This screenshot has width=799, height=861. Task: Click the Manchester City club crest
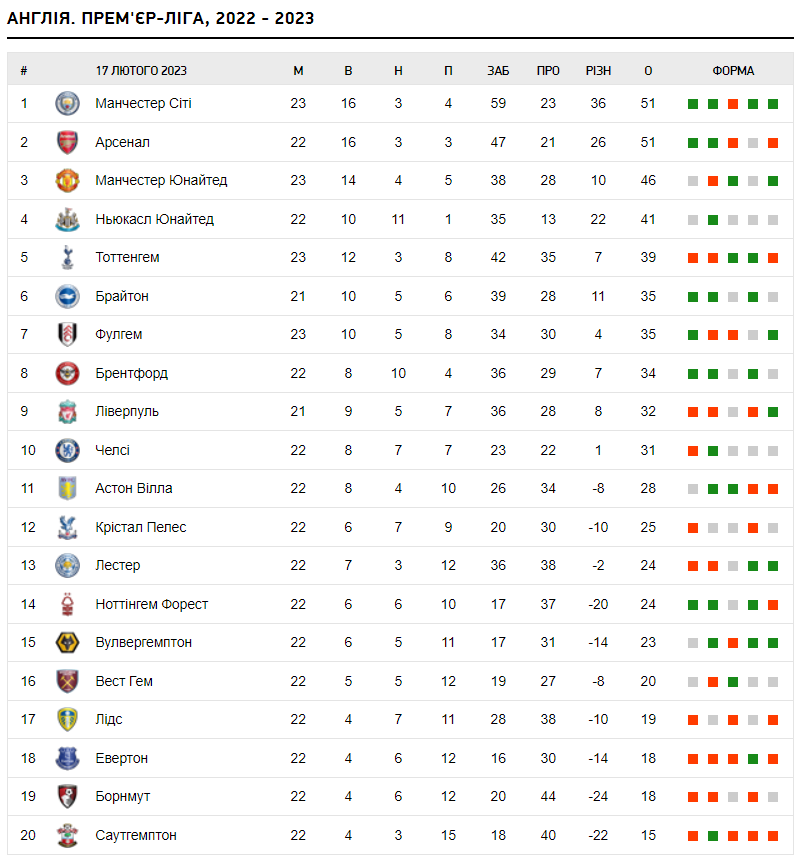[67, 103]
